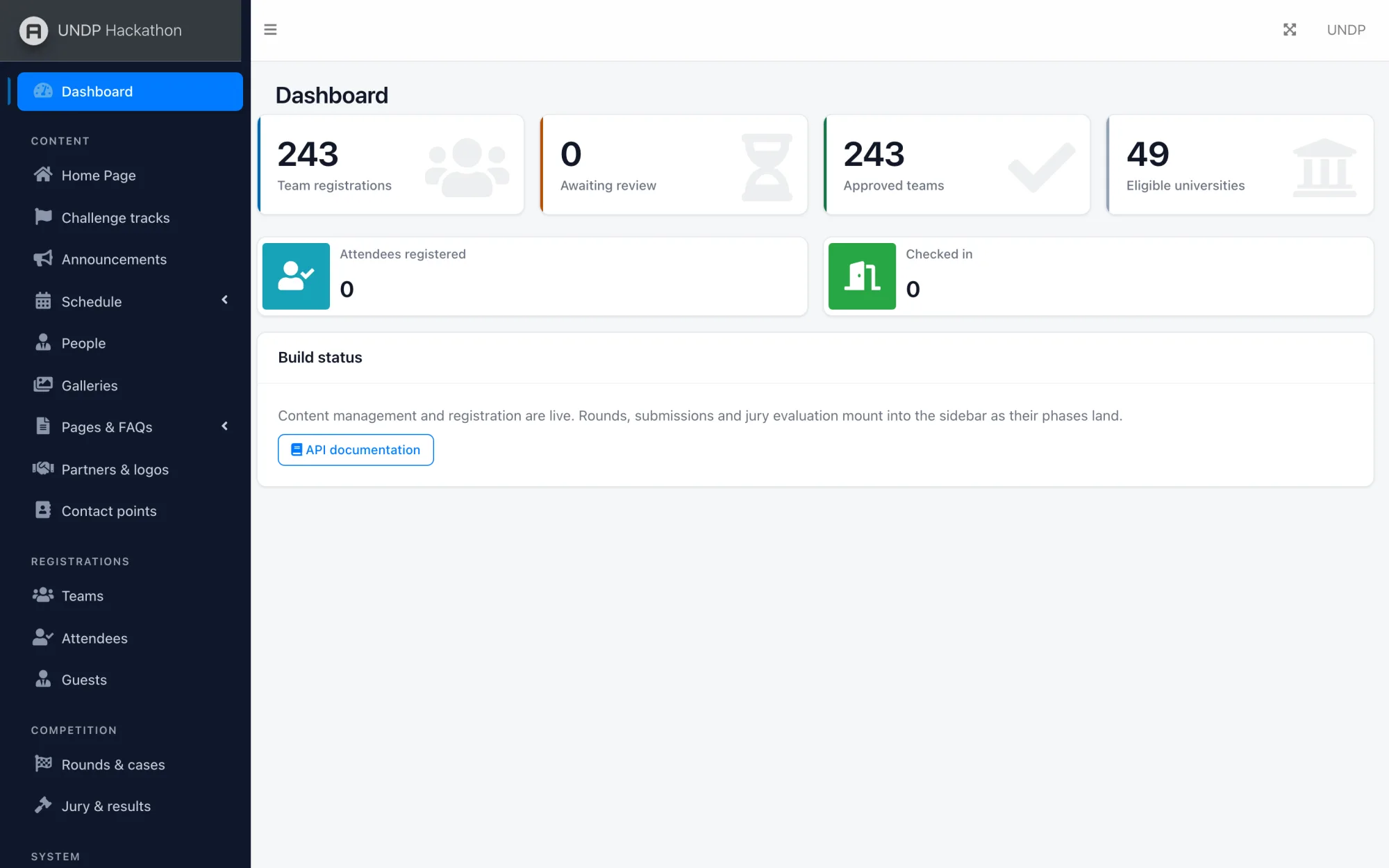Screen dimensions: 1389x868
Task: Go to Challenge tracks menu label
Action: click(x=115, y=218)
